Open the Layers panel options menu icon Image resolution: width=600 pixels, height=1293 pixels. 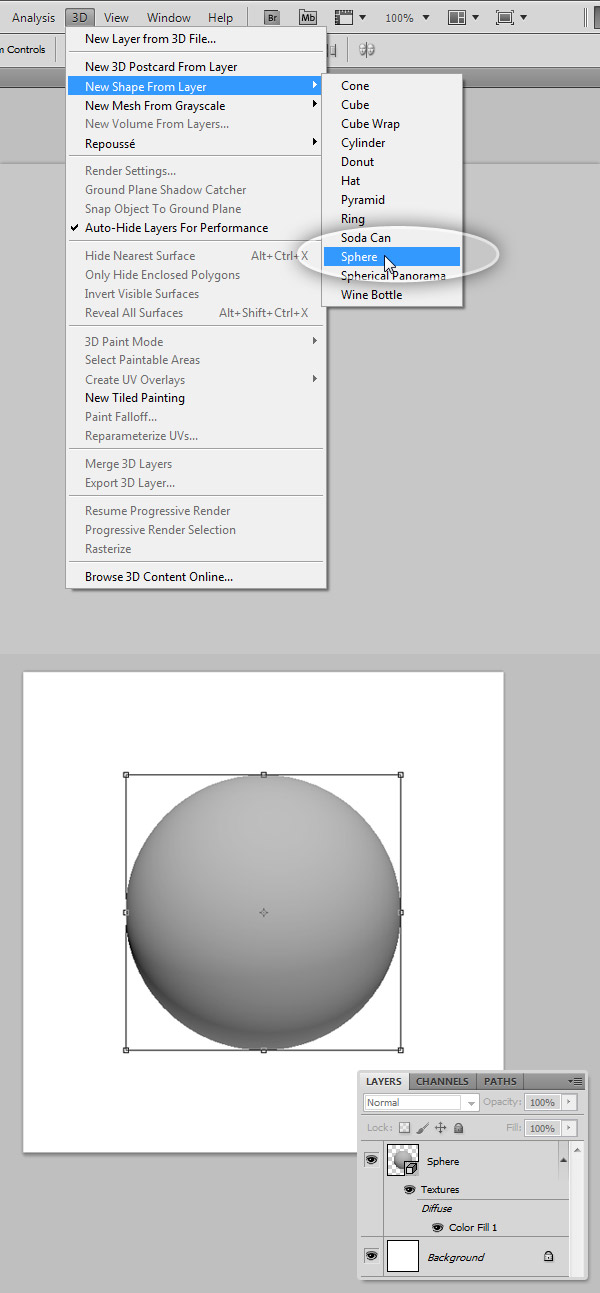576,1081
